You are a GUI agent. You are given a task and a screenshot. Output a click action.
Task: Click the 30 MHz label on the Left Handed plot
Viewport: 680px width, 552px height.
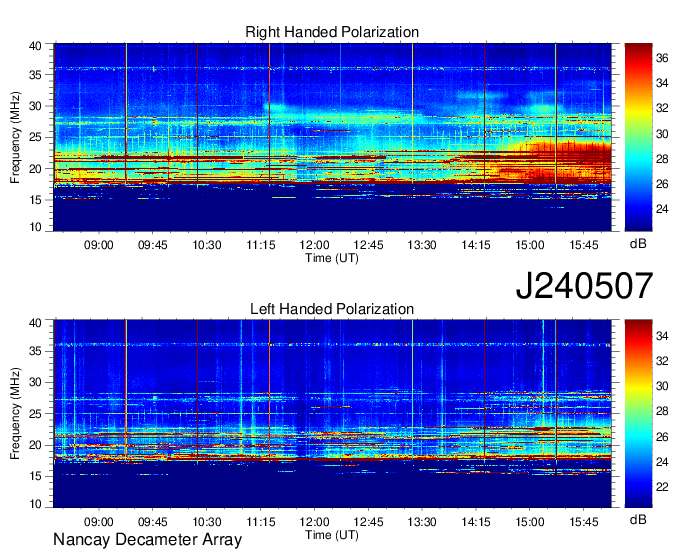click(x=35, y=382)
